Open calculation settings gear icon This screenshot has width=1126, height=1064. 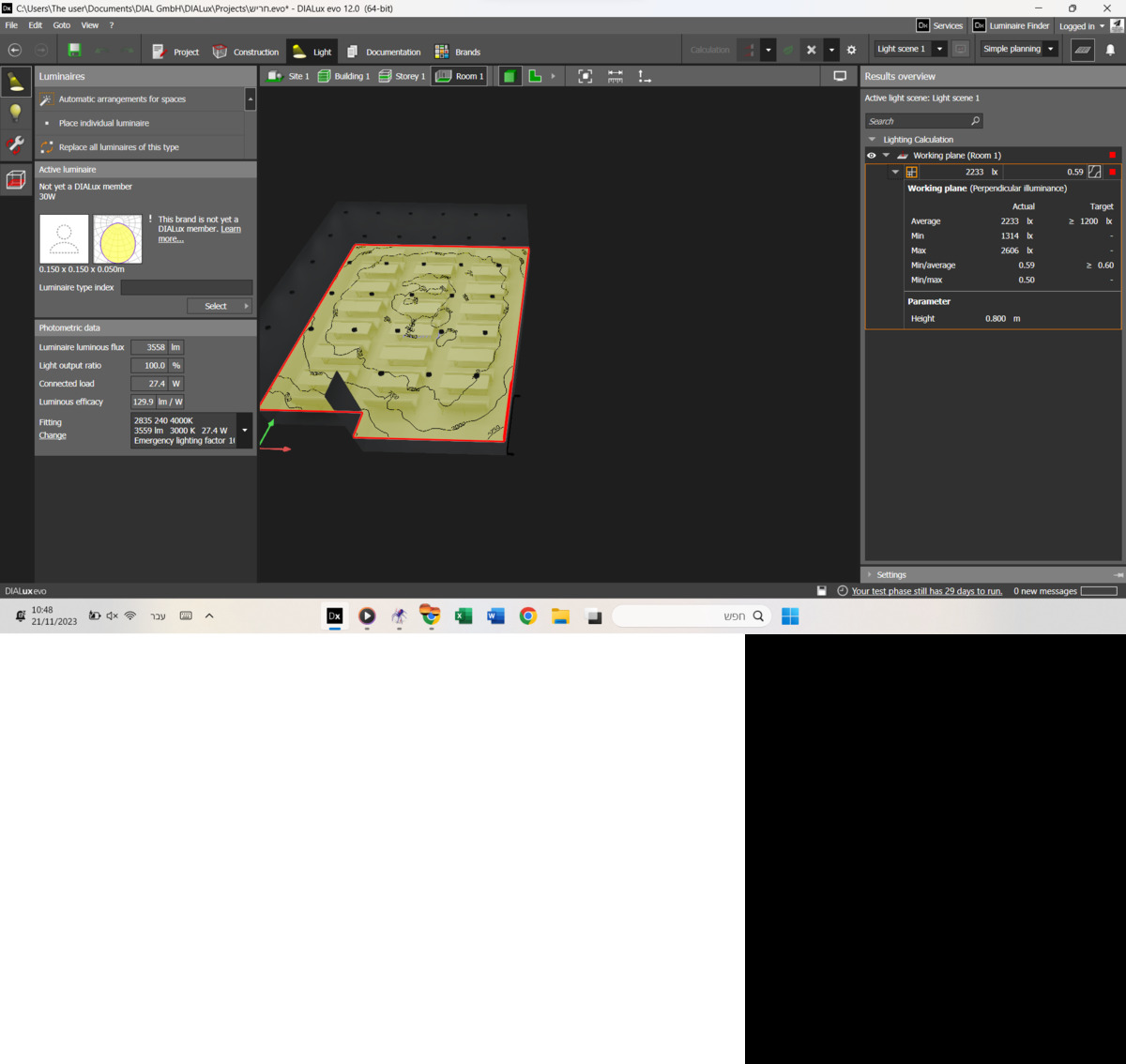851,50
